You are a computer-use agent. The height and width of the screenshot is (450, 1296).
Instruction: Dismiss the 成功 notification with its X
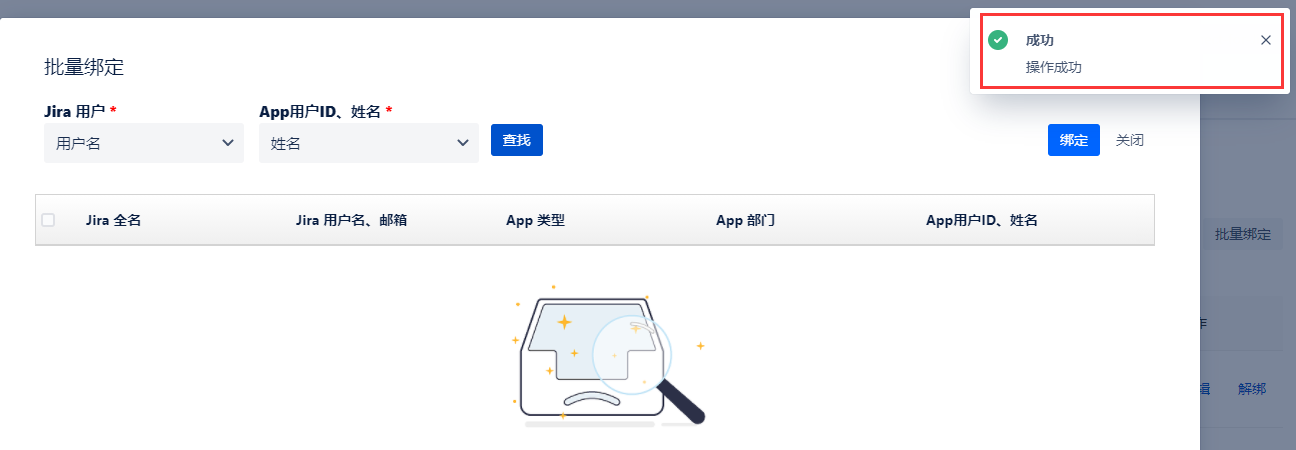click(x=1266, y=40)
